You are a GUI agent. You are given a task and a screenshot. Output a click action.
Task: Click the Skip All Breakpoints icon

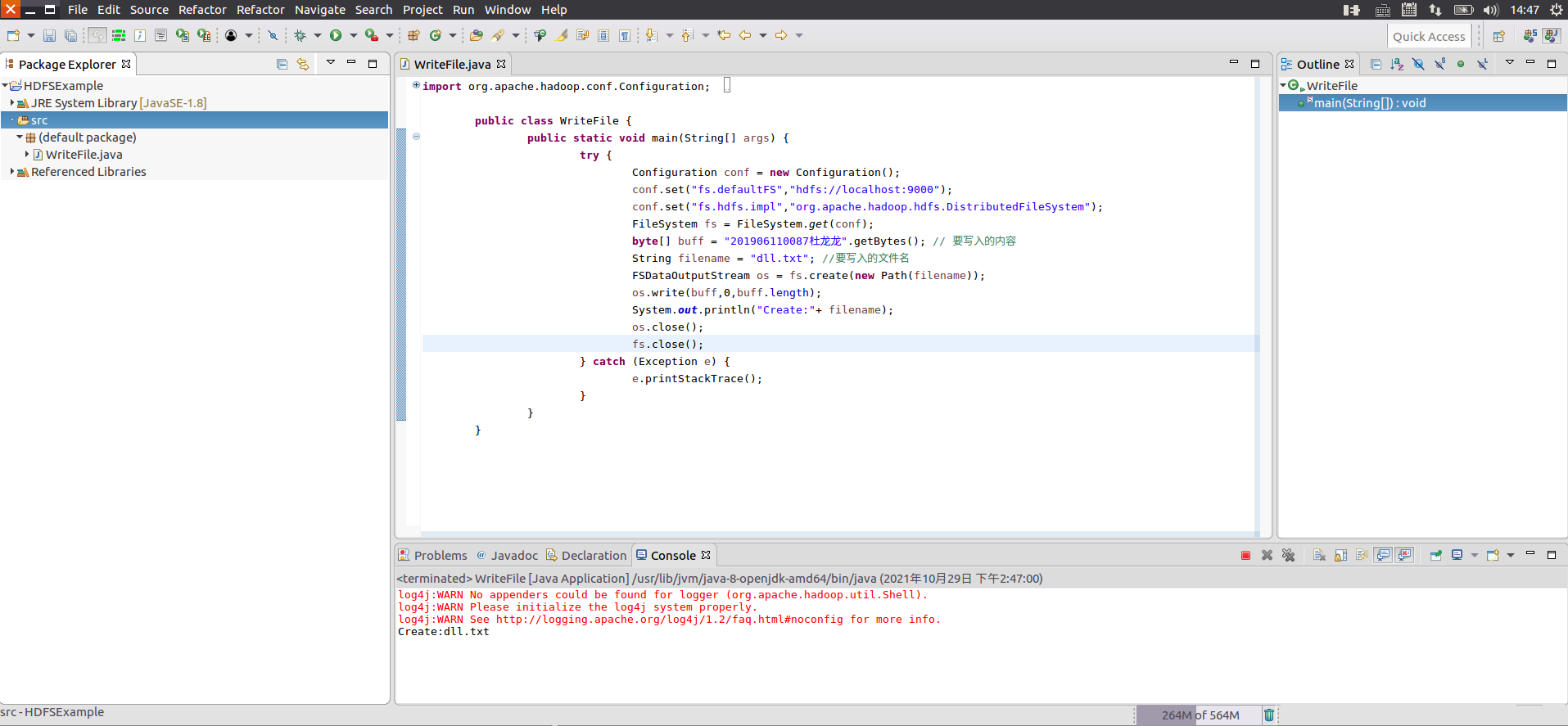[x=273, y=35]
